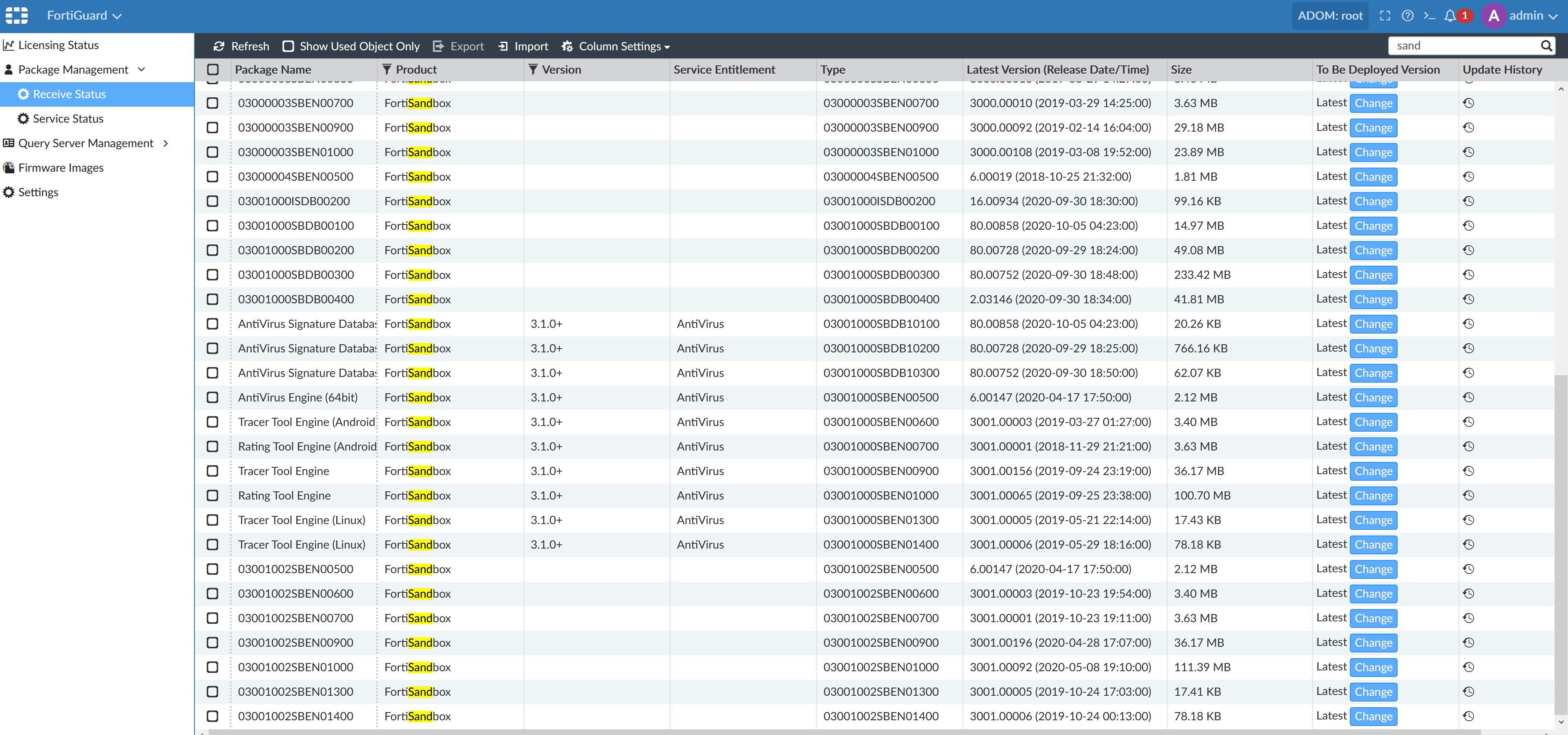Enable Show Used Object Only checkbox
Viewport: 1568px width, 735px height.
(x=288, y=46)
